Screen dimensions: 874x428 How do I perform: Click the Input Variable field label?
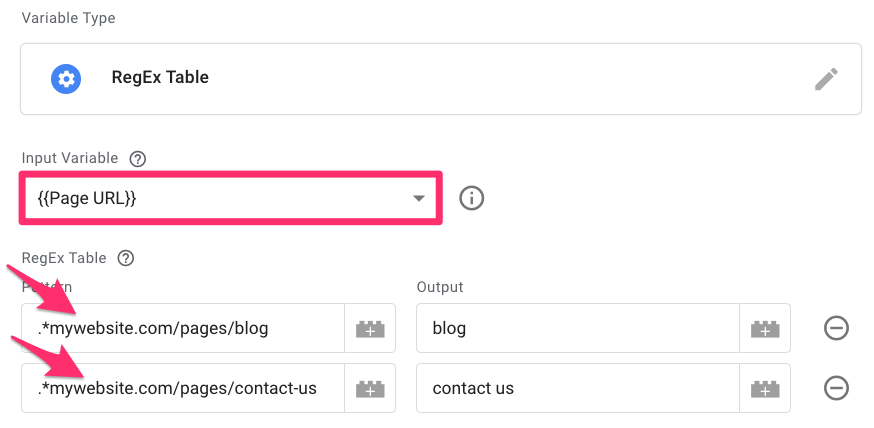70,159
